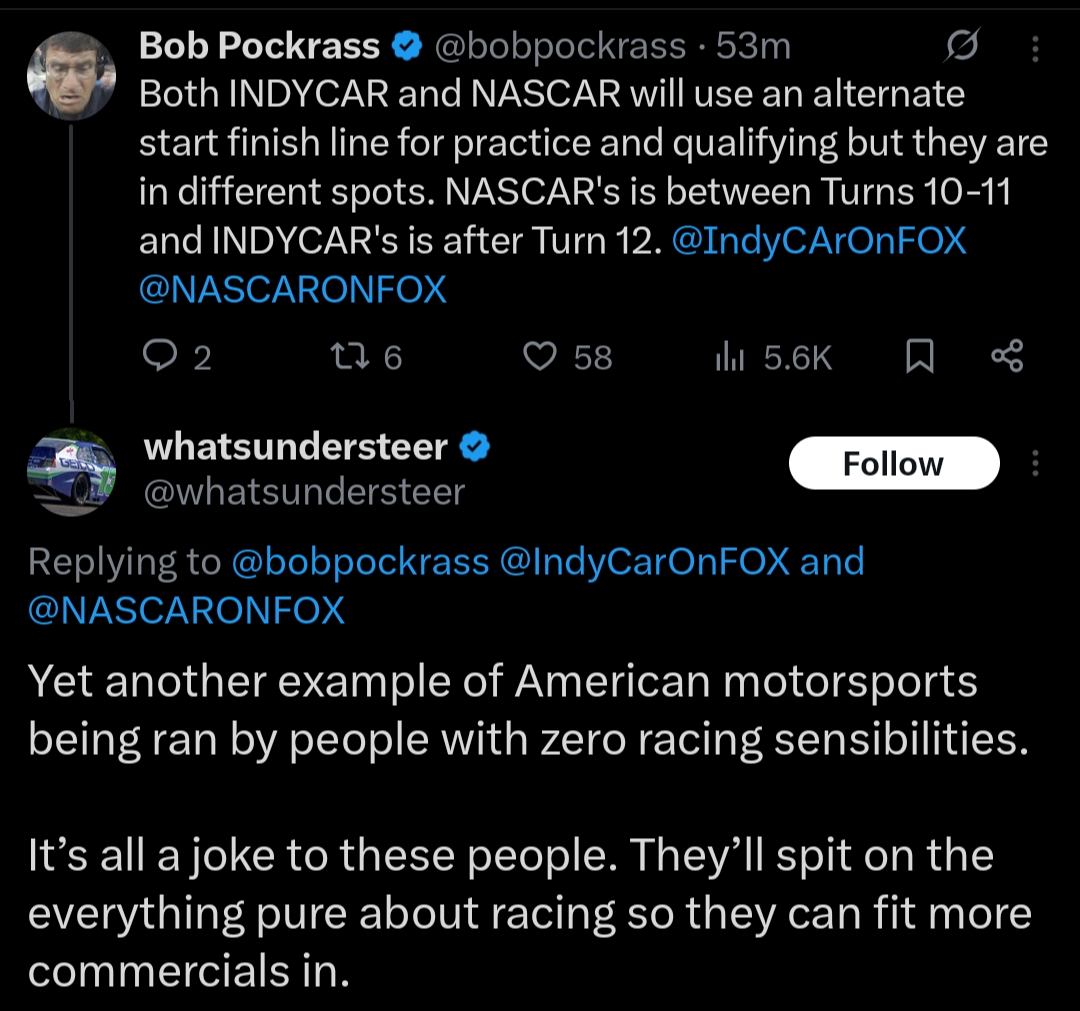This screenshot has height=1011, width=1080.
Task: Tap the Bob Pockrass display name
Action: (259, 46)
